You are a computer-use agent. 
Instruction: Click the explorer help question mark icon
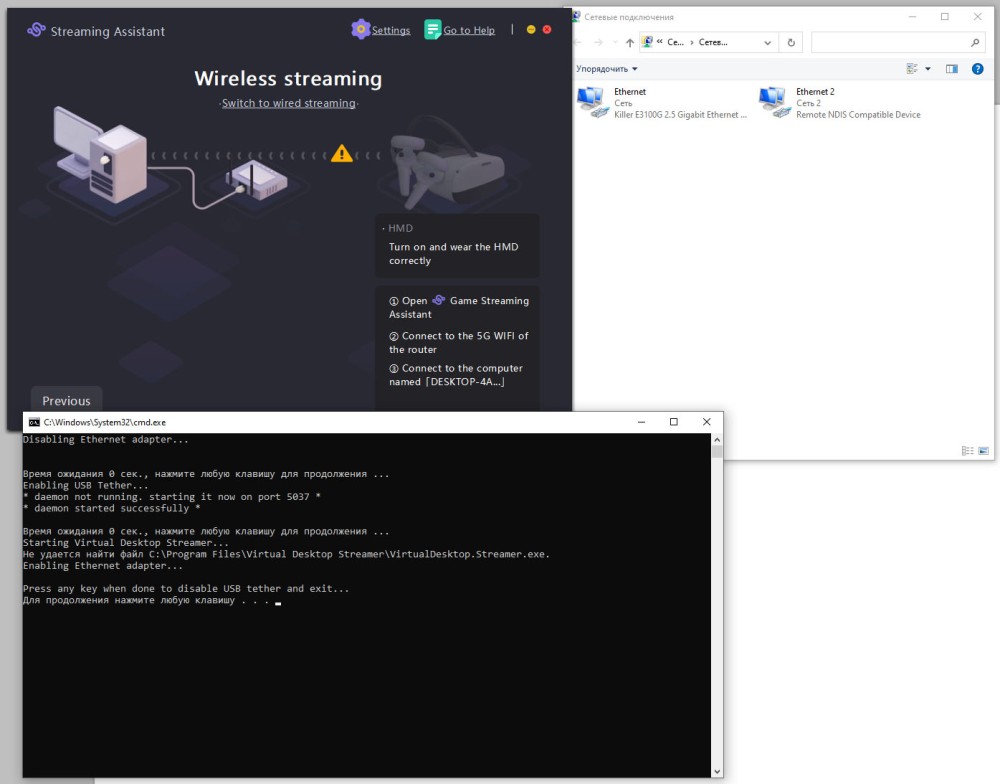(x=977, y=69)
